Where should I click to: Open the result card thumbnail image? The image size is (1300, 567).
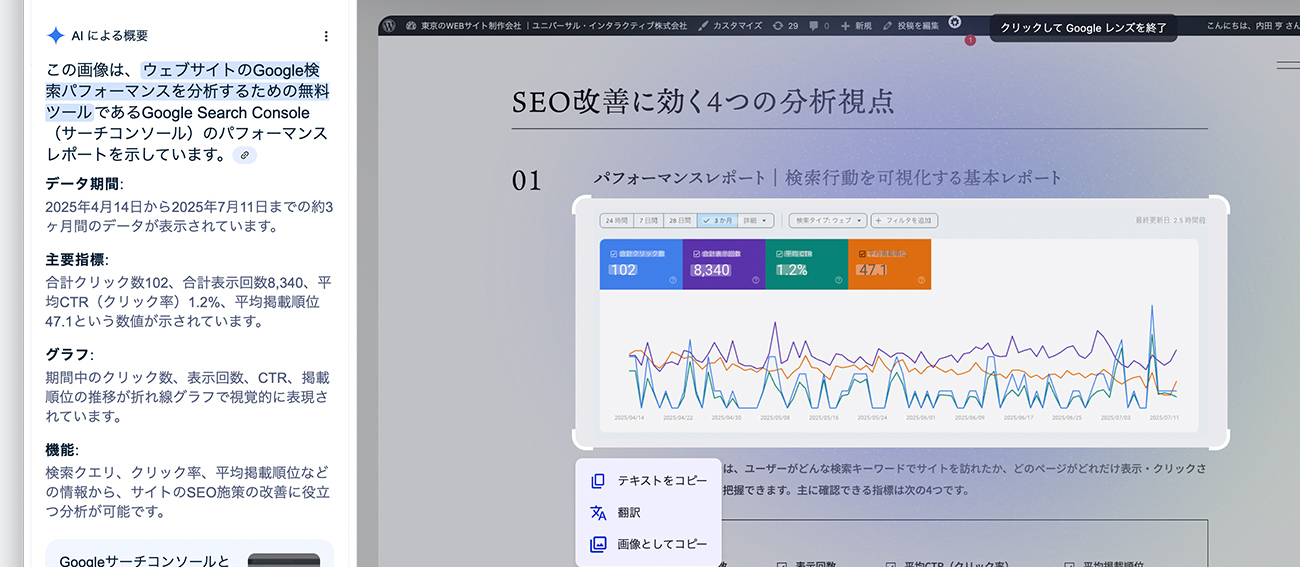coord(284,560)
